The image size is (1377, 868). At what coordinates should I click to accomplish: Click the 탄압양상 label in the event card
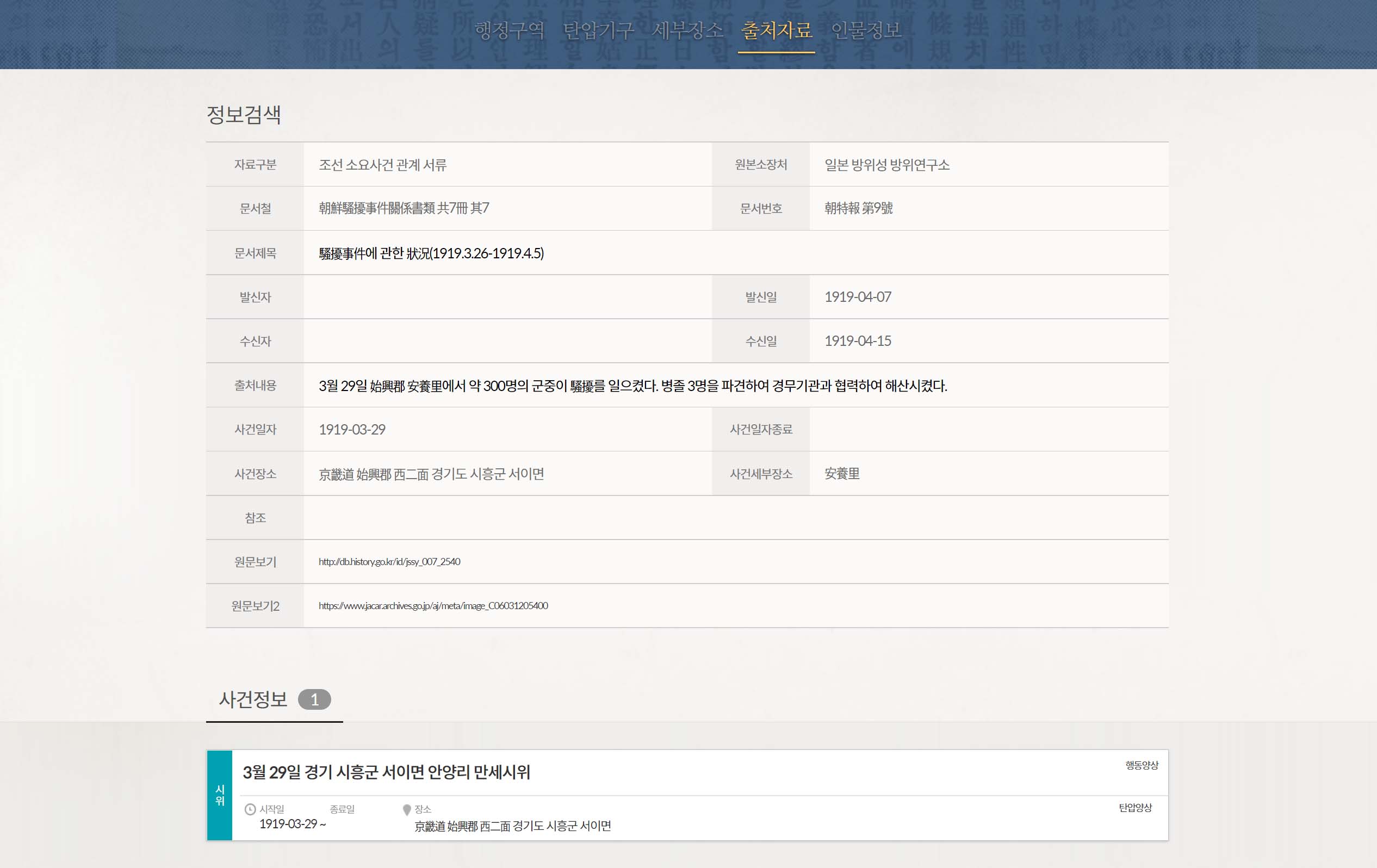click(1135, 808)
